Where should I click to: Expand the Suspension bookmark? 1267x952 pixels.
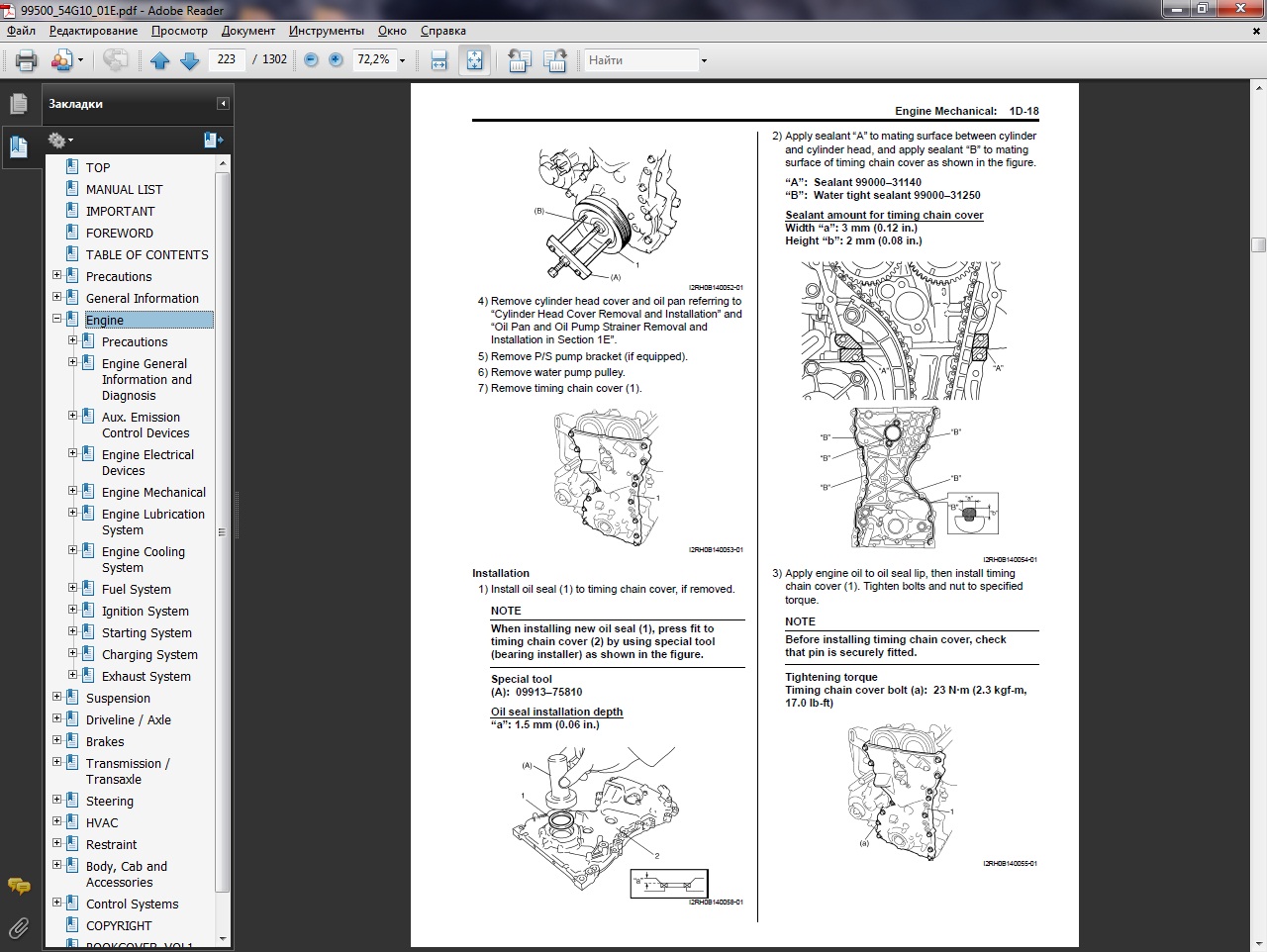tap(56, 697)
